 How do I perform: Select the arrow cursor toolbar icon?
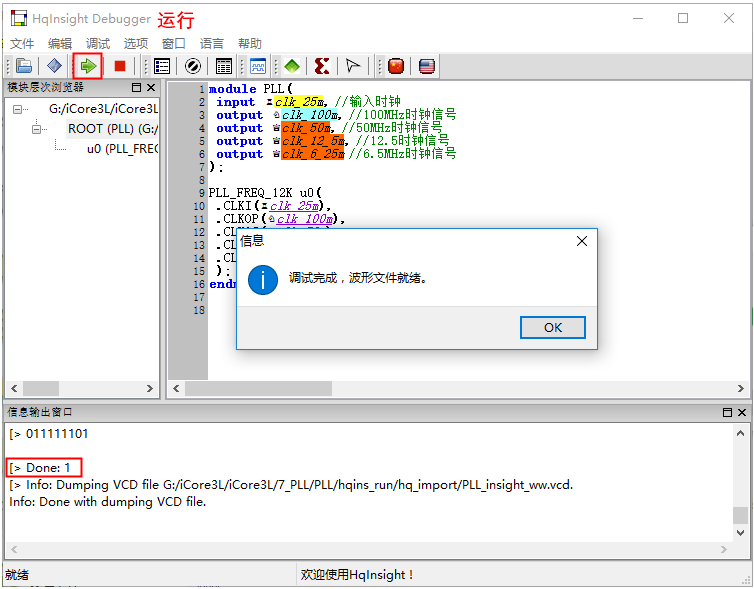(x=352, y=66)
